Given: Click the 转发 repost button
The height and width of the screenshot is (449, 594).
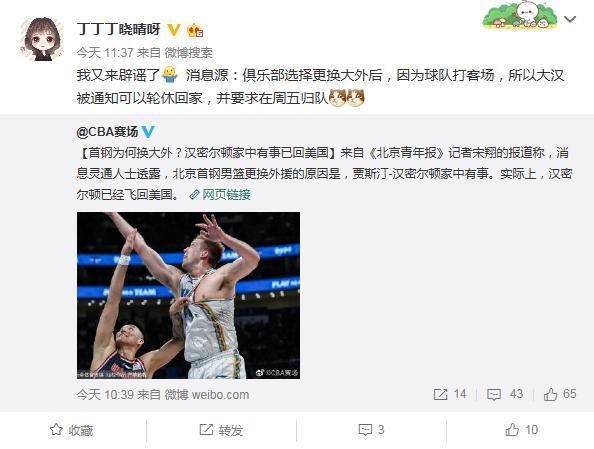Looking at the screenshot, I should (221, 430).
